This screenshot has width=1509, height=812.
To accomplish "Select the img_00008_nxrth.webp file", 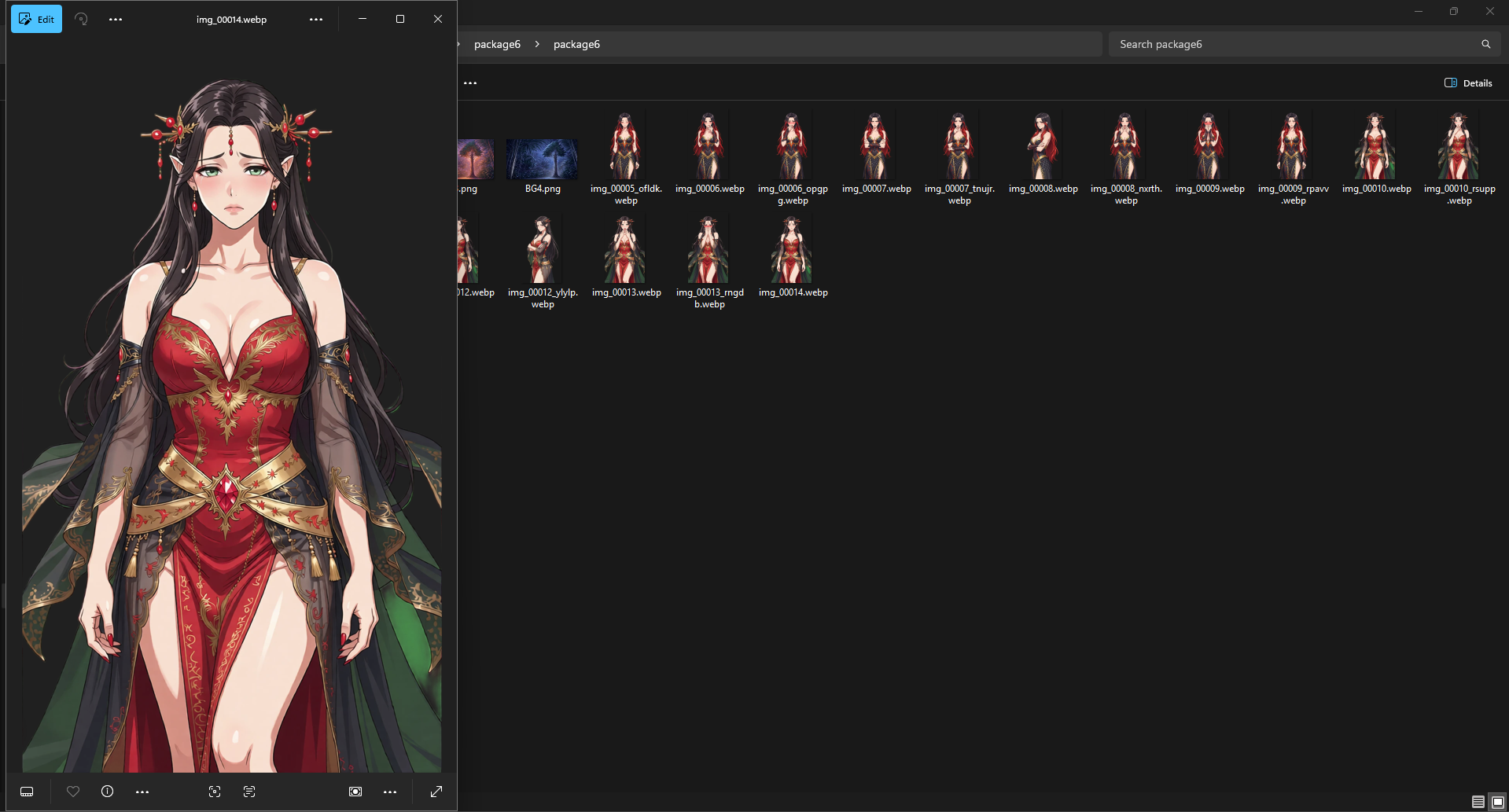I will click(1126, 158).
